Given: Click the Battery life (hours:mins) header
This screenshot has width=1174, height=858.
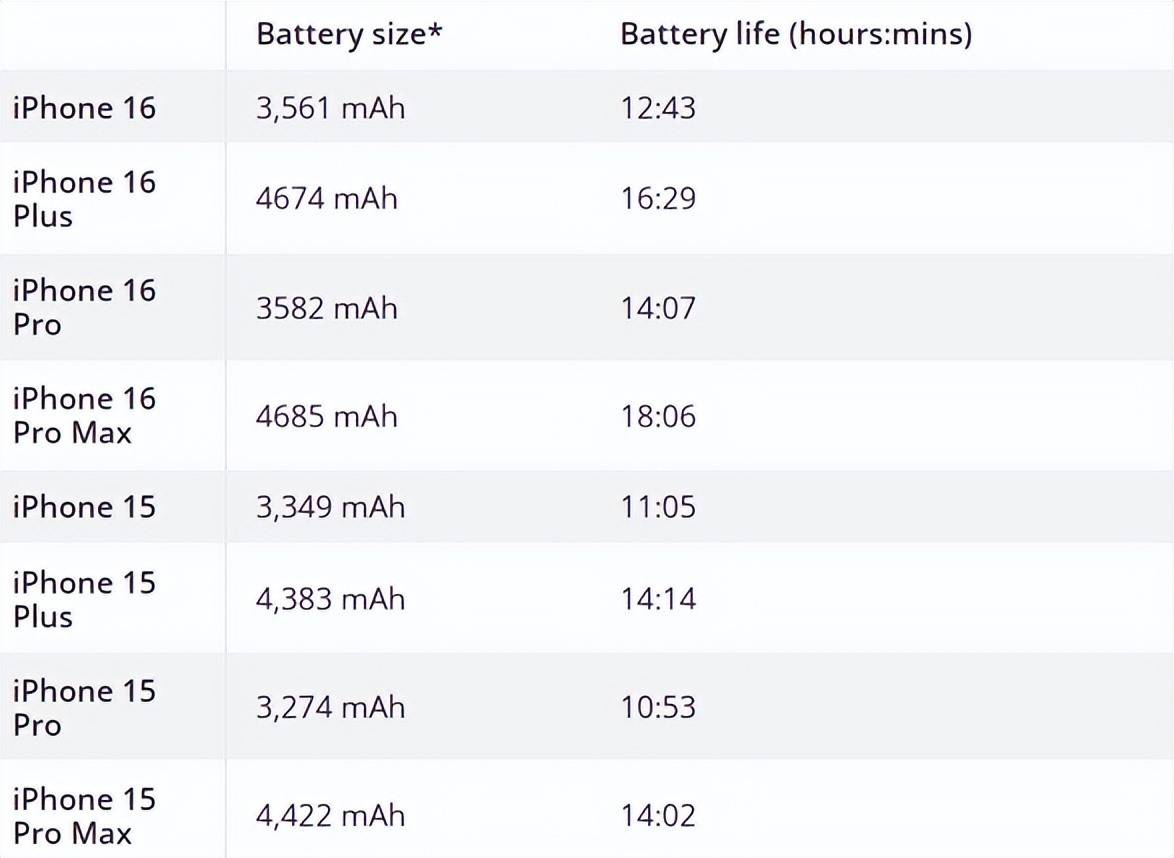Looking at the screenshot, I should coord(796,34).
